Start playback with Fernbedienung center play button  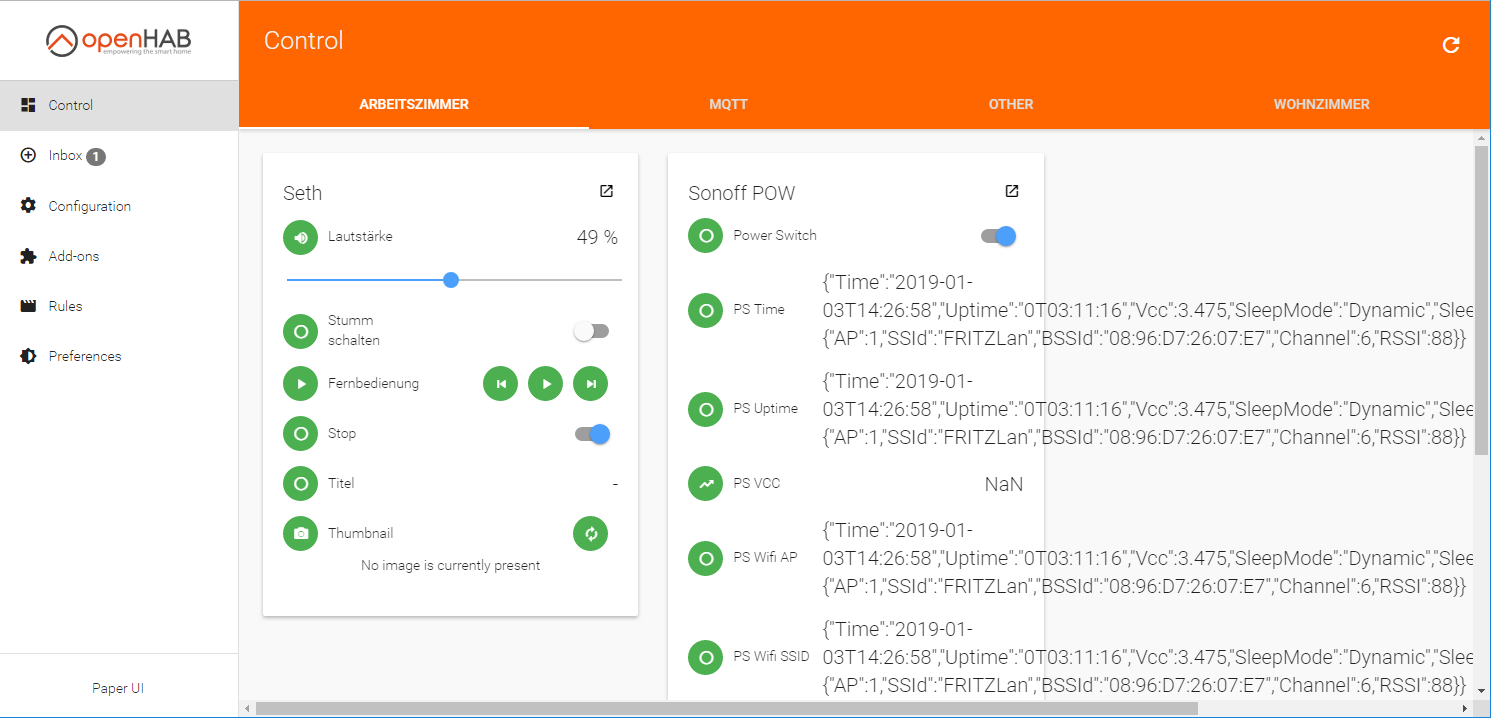coord(545,383)
